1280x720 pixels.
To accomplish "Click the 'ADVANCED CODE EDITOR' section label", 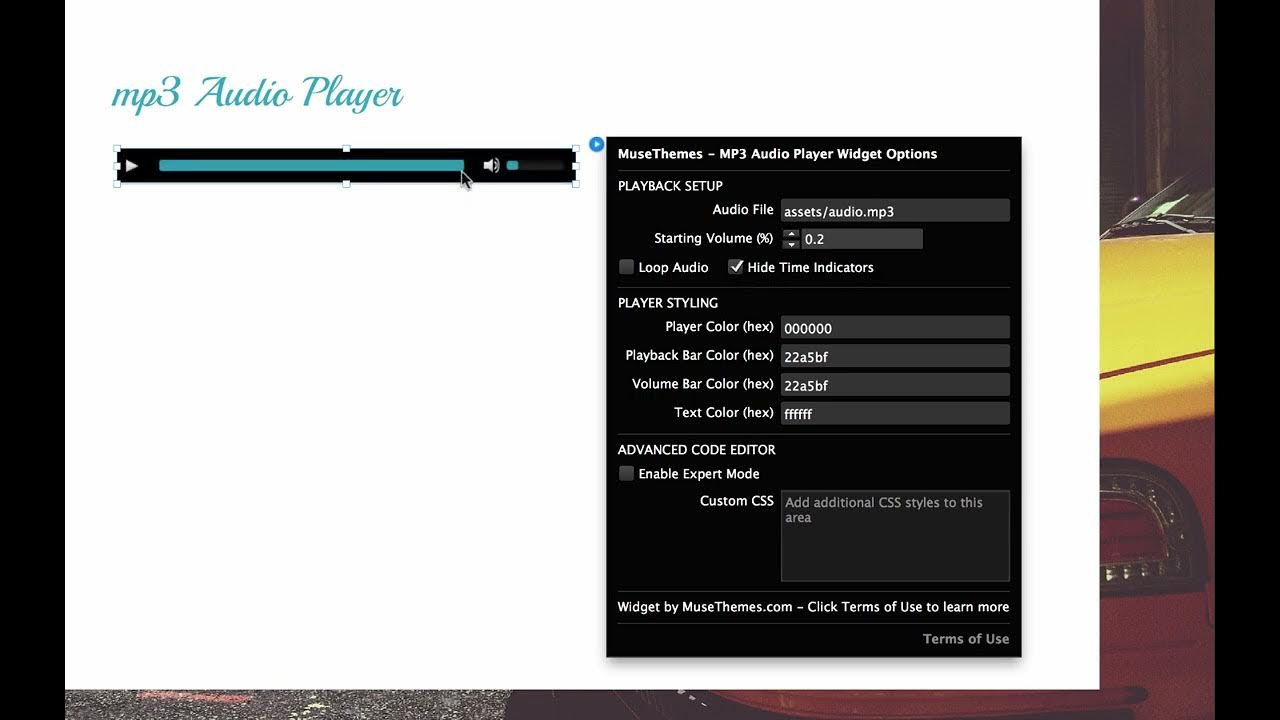I will tap(697, 450).
